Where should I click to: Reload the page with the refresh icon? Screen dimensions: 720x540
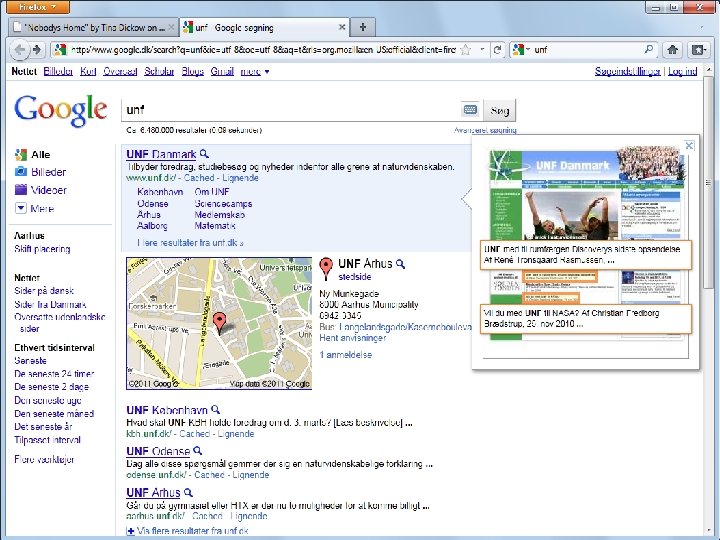[x=497, y=50]
